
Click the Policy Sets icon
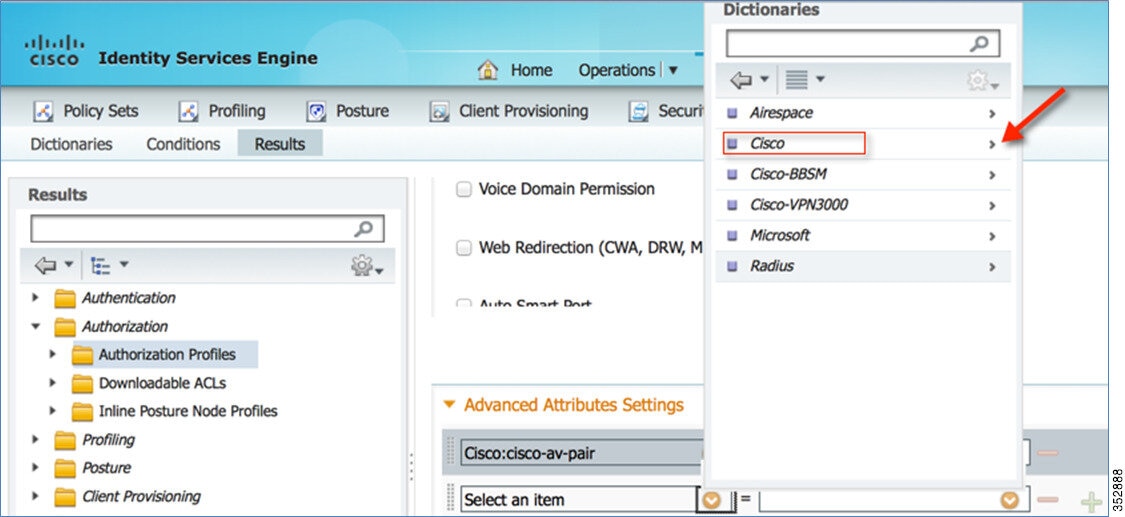(x=44, y=111)
